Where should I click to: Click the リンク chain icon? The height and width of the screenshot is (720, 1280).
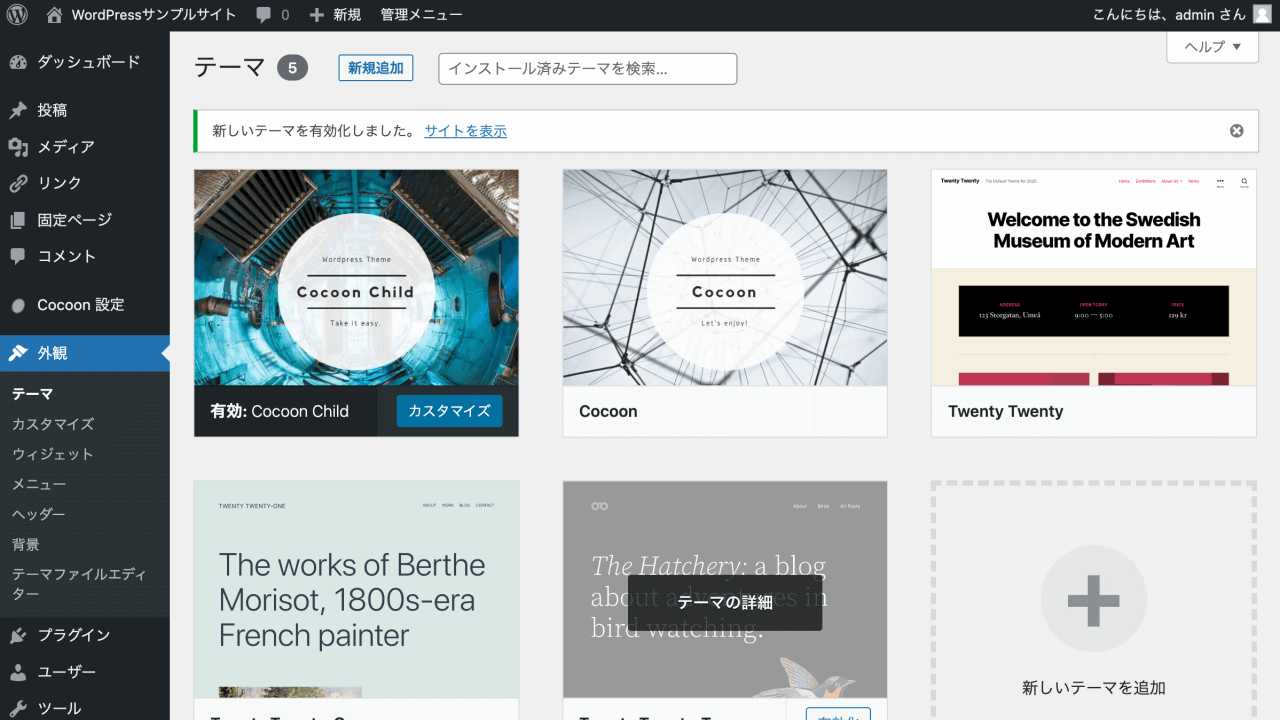pos(18,183)
